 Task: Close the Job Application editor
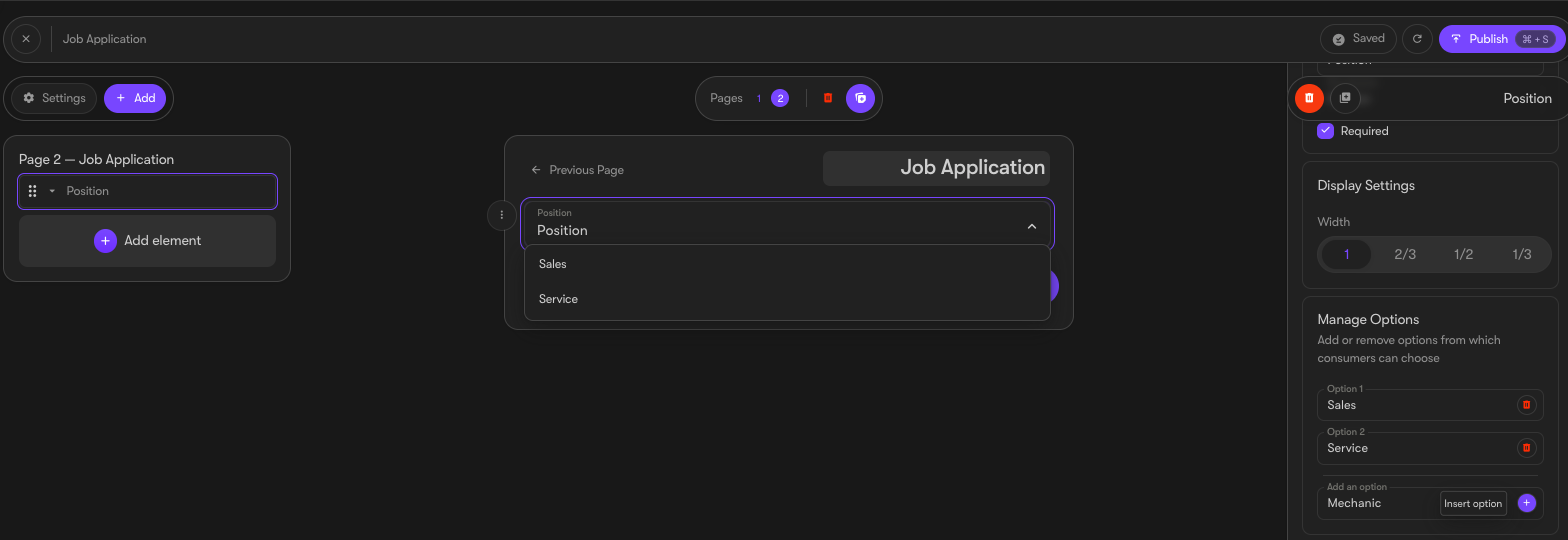(x=26, y=39)
